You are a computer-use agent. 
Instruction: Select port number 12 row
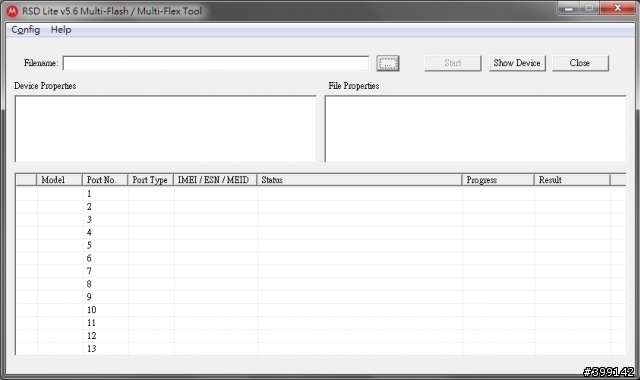pos(320,336)
